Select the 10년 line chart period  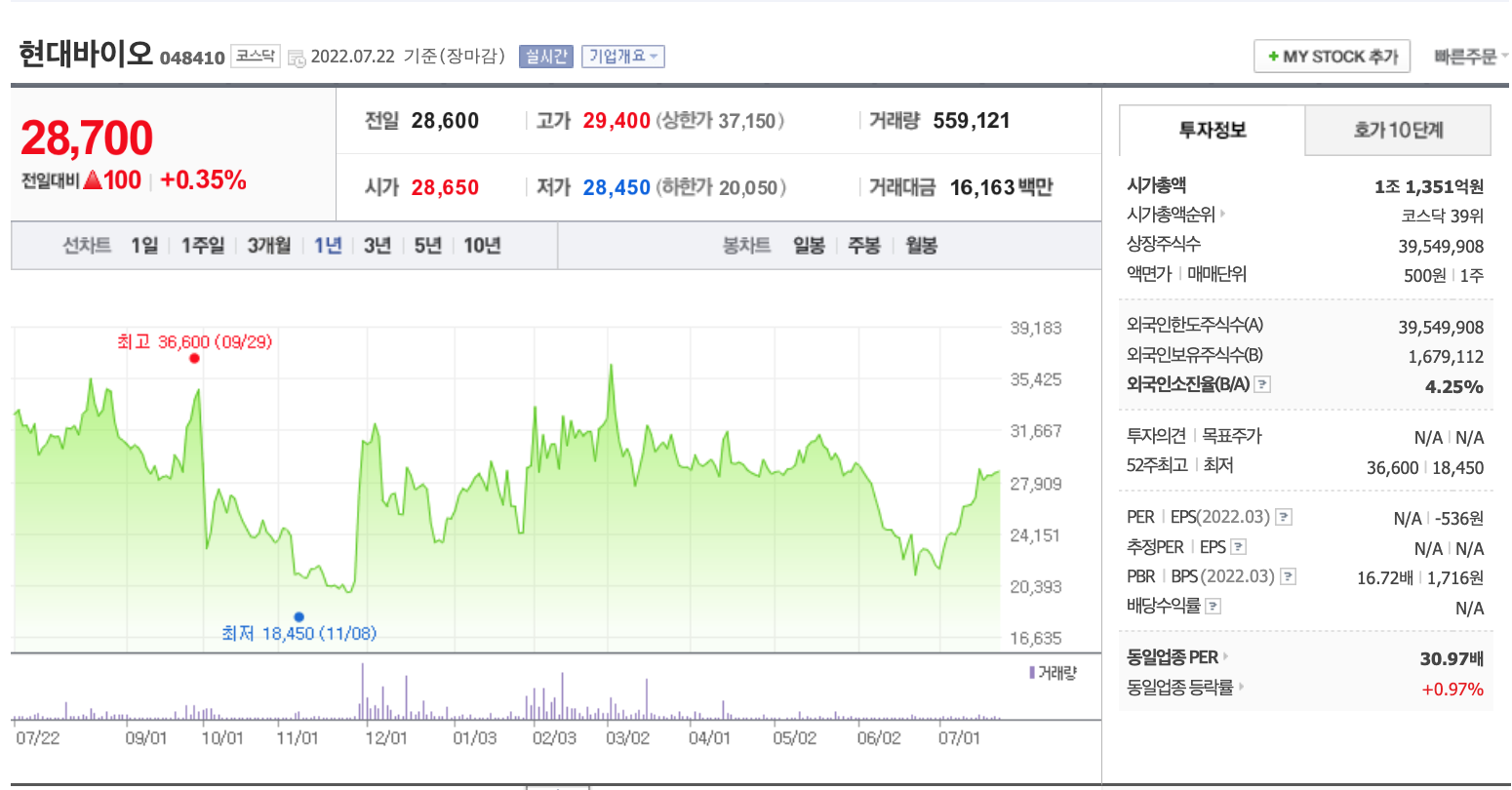[482, 246]
